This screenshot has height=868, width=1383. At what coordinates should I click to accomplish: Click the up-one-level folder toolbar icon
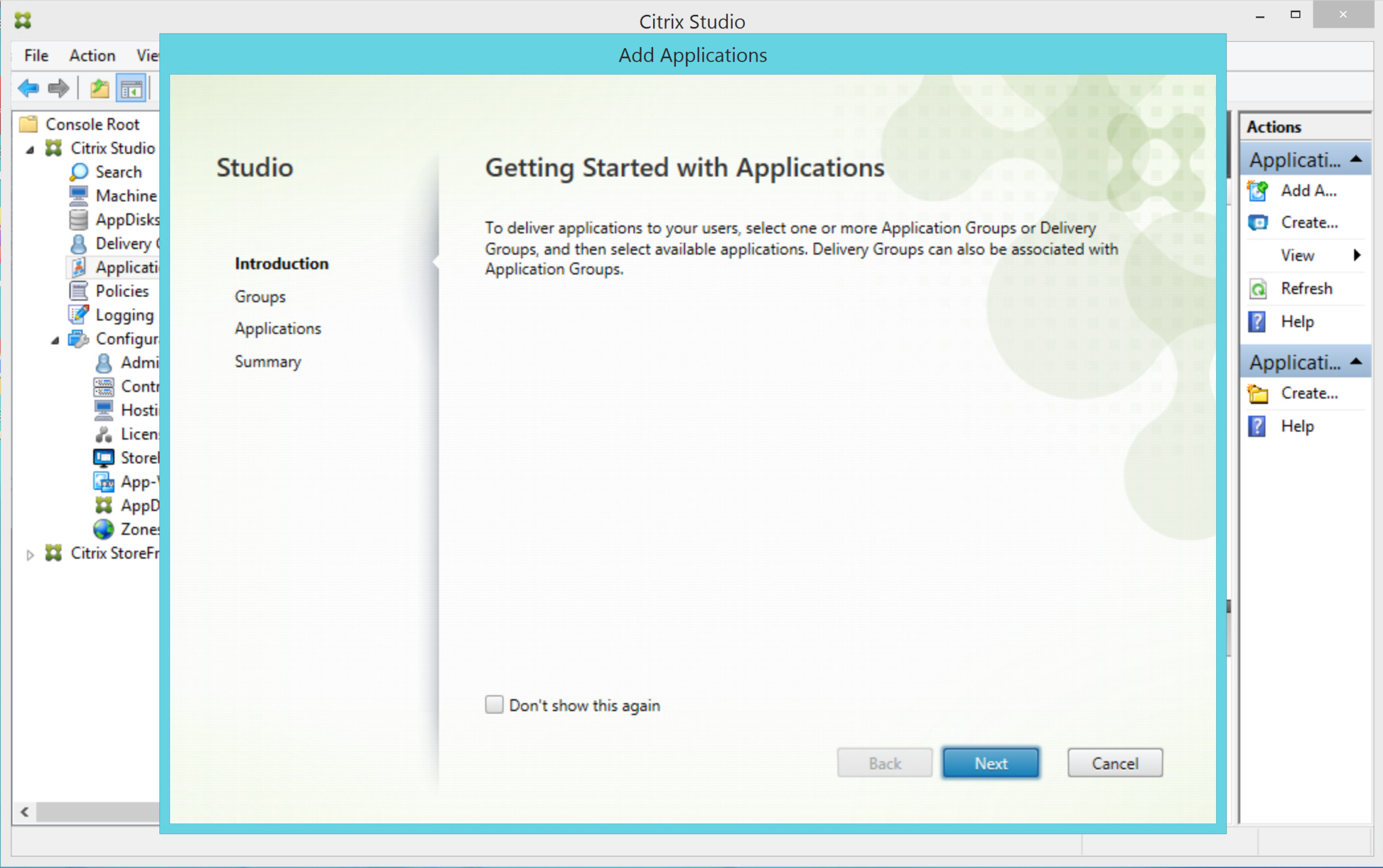(x=99, y=88)
